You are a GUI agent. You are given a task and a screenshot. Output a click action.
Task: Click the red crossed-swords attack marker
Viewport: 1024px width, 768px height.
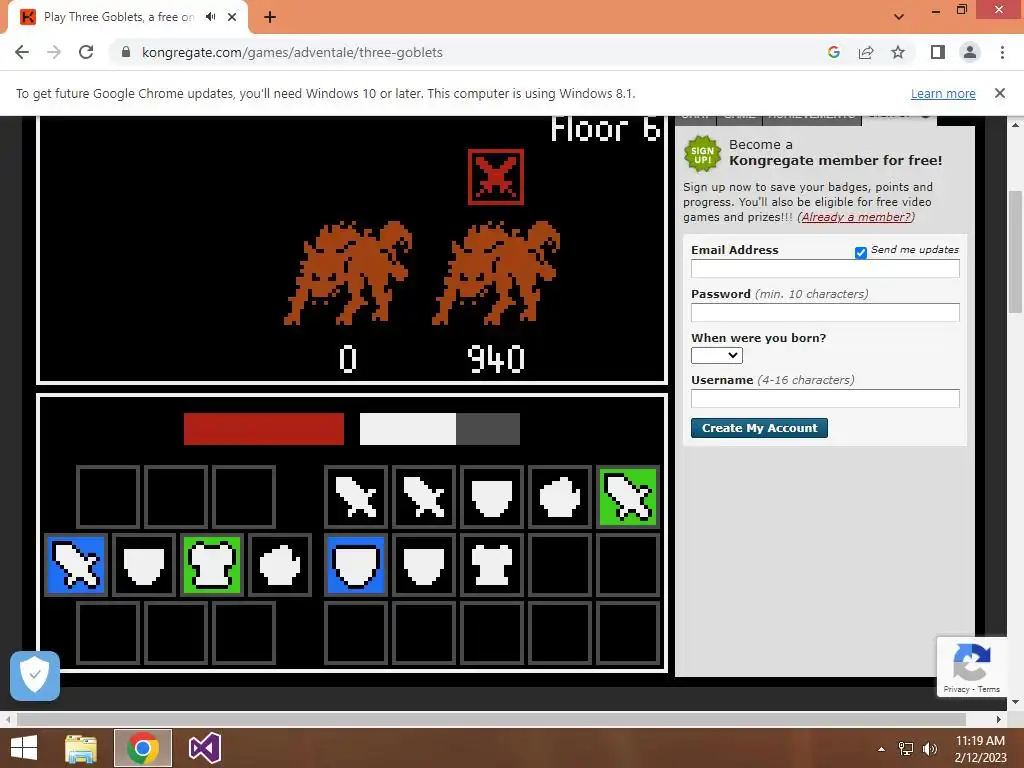click(x=496, y=177)
